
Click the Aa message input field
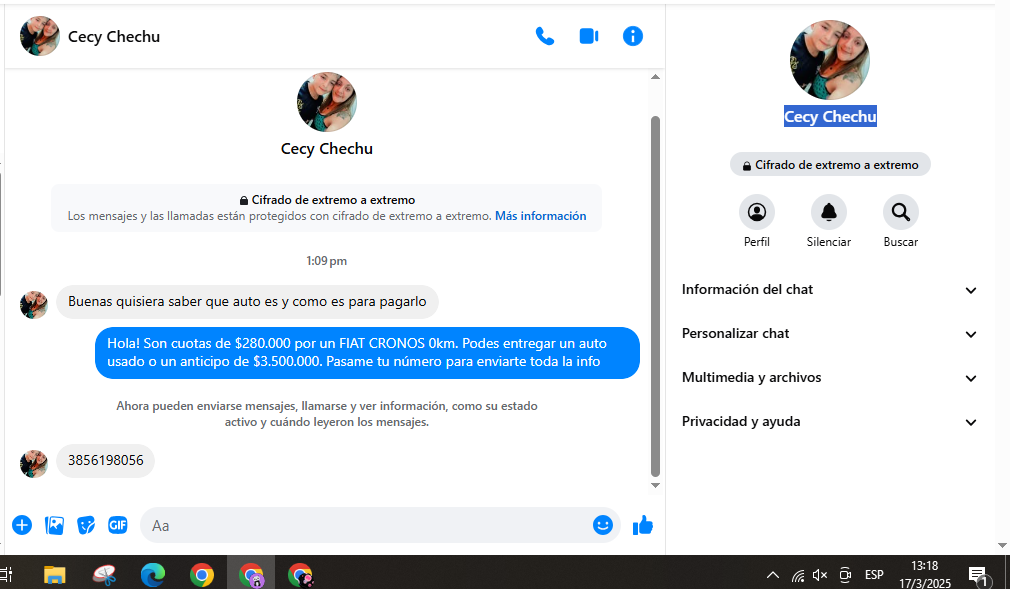[x=370, y=525]
